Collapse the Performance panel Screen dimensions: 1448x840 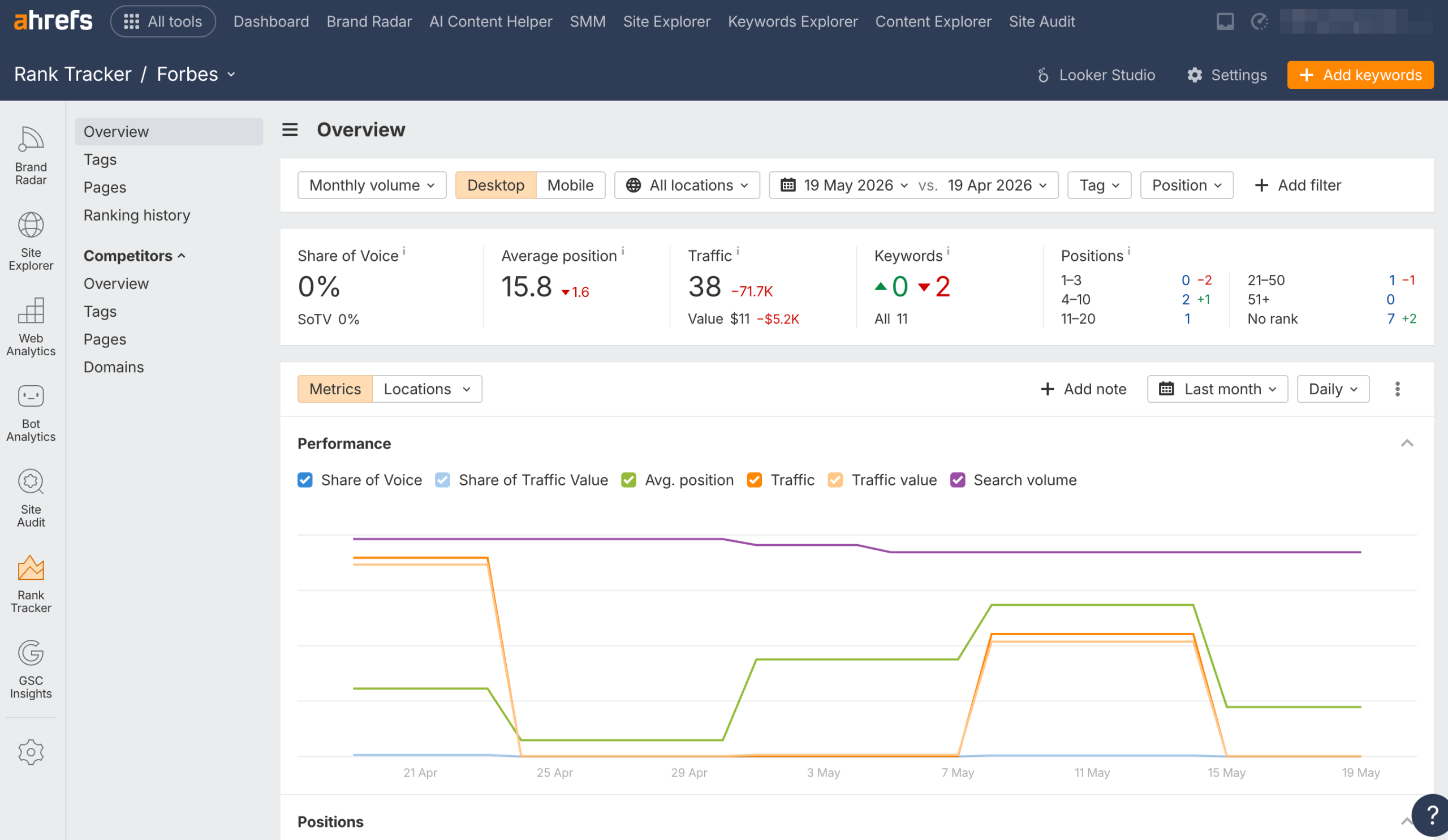[1407, 443]
